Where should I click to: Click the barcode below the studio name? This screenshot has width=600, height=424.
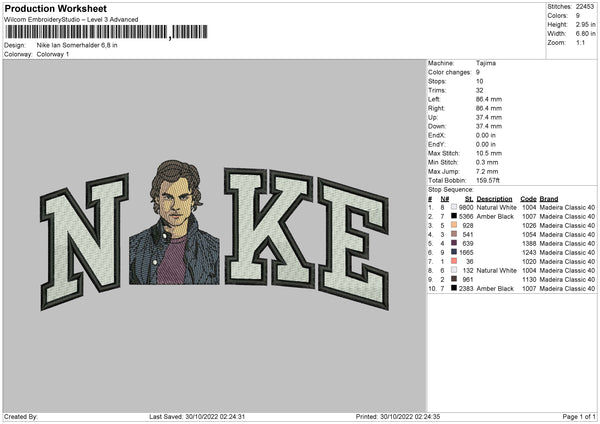pyautogui.click(x=106, y=32)
